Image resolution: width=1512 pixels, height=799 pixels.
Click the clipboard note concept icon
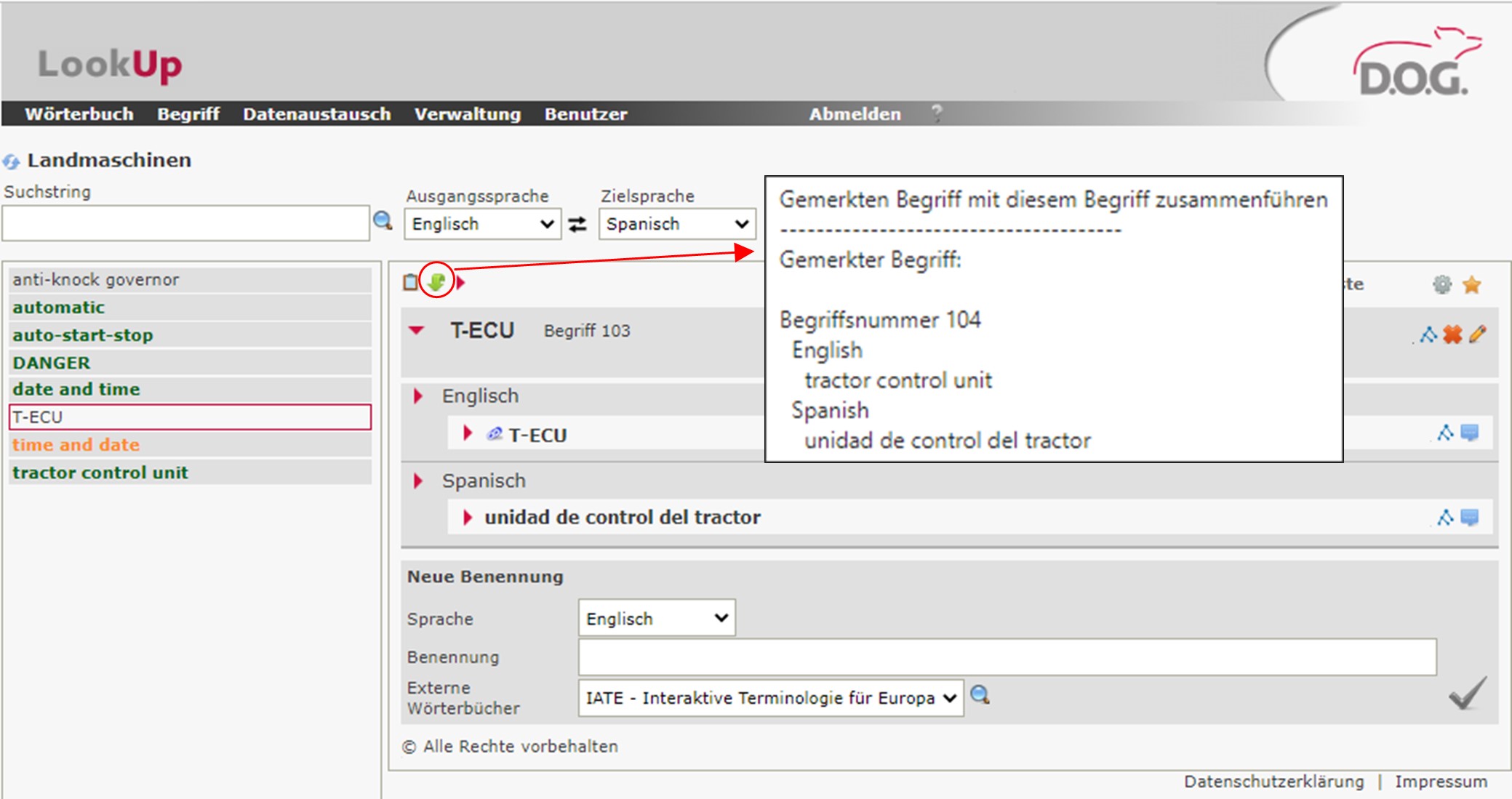pyautogui.click(x=410, y=281)
